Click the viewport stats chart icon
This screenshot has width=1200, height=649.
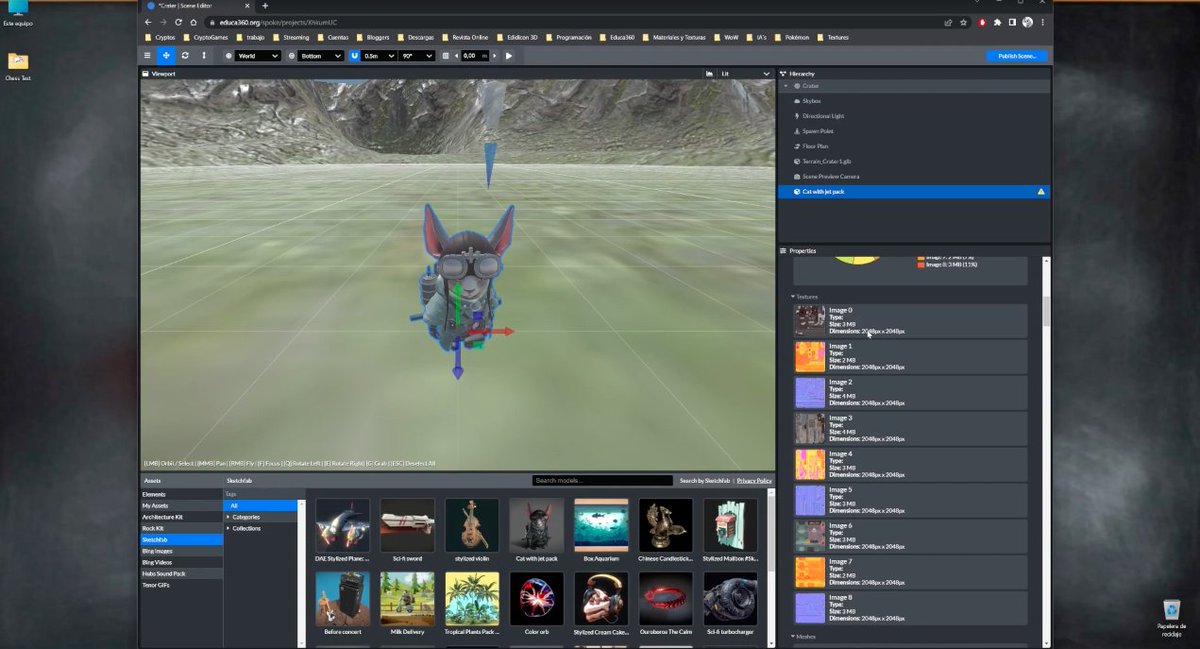[710, 73]
